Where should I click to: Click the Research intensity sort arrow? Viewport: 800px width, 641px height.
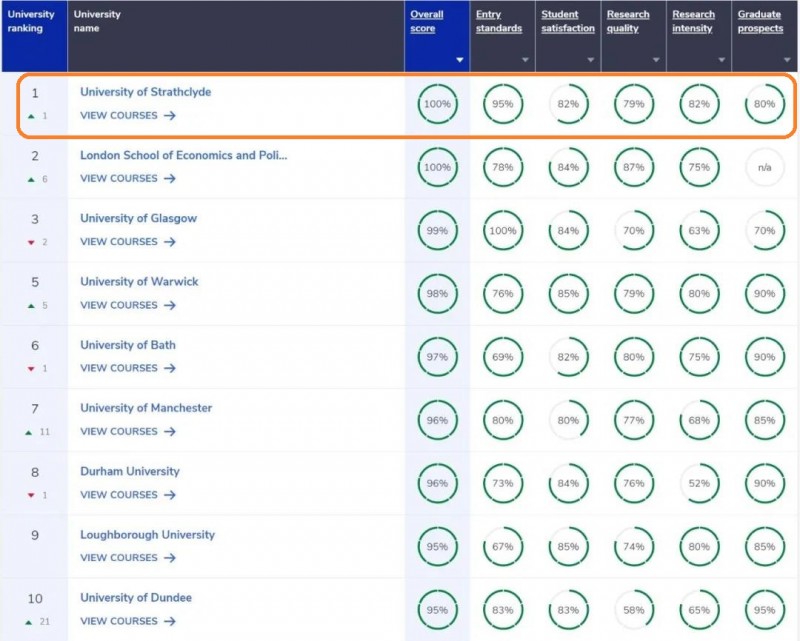click(x=721, y=60)
